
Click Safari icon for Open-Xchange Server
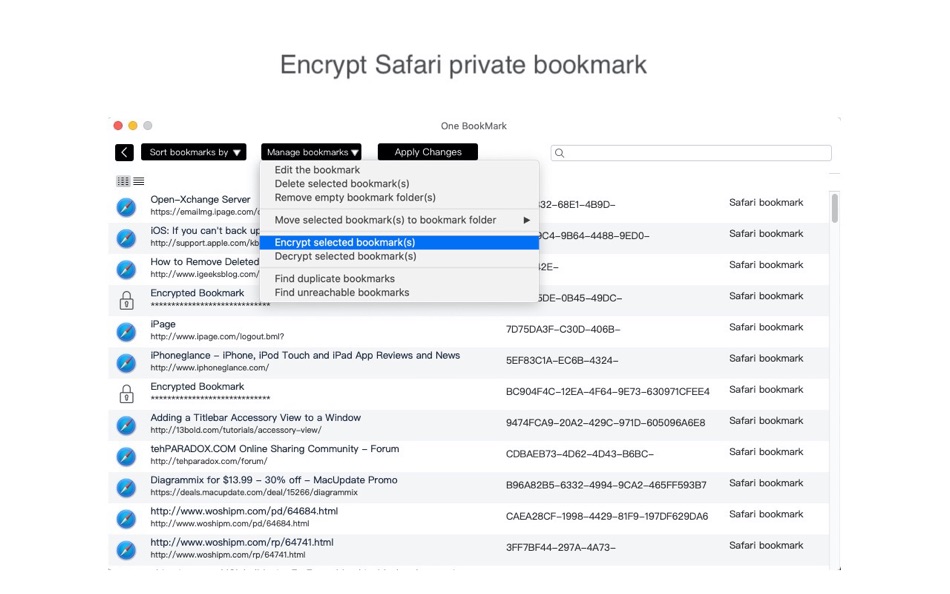coord(126,207)
